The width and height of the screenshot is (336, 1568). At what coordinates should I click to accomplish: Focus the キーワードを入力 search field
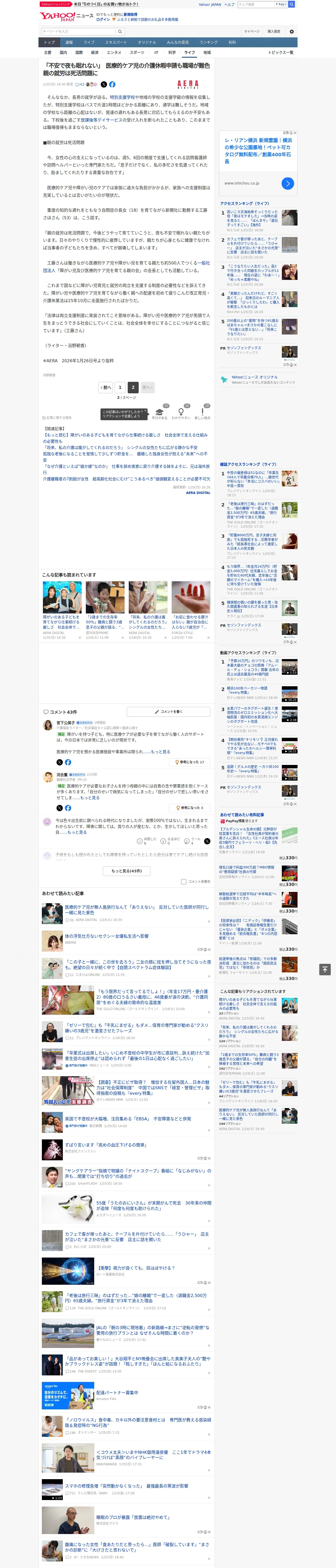click(79, 32)
